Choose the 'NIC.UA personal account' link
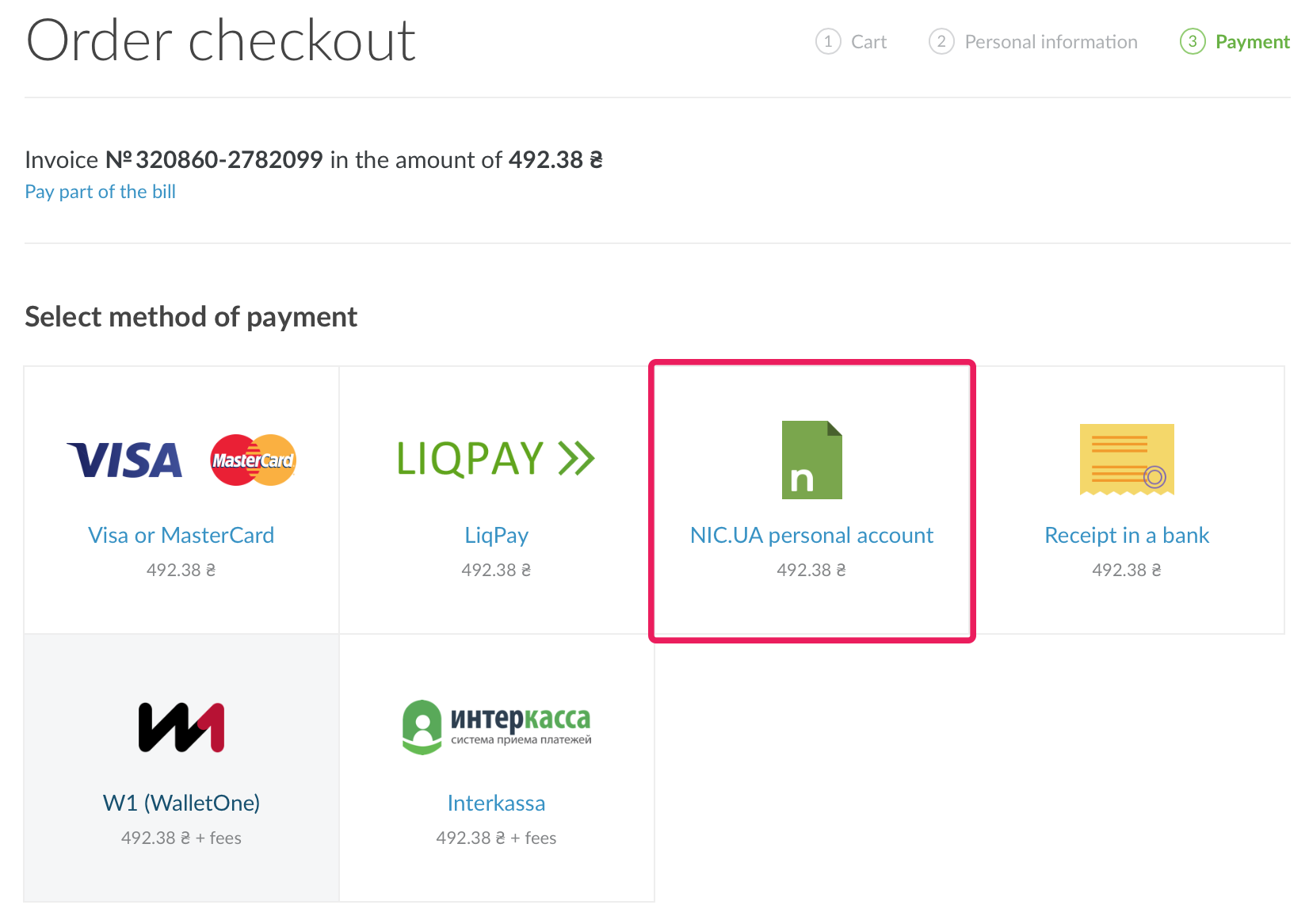This screenshot has height=924, width=1309. (811, 535)
